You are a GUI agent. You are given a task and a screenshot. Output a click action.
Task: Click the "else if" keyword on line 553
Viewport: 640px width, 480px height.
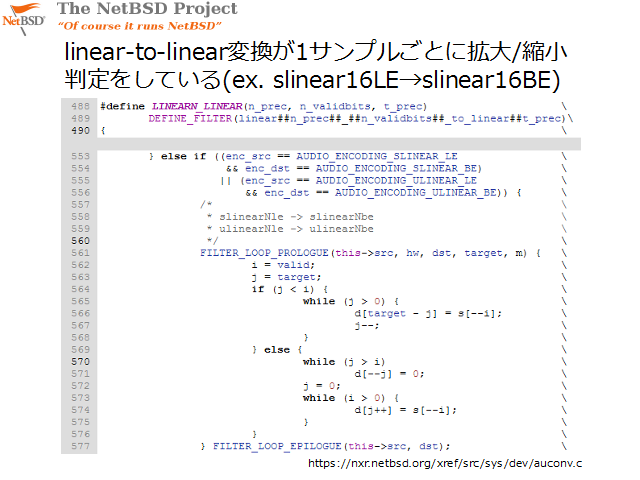[183, 156]
